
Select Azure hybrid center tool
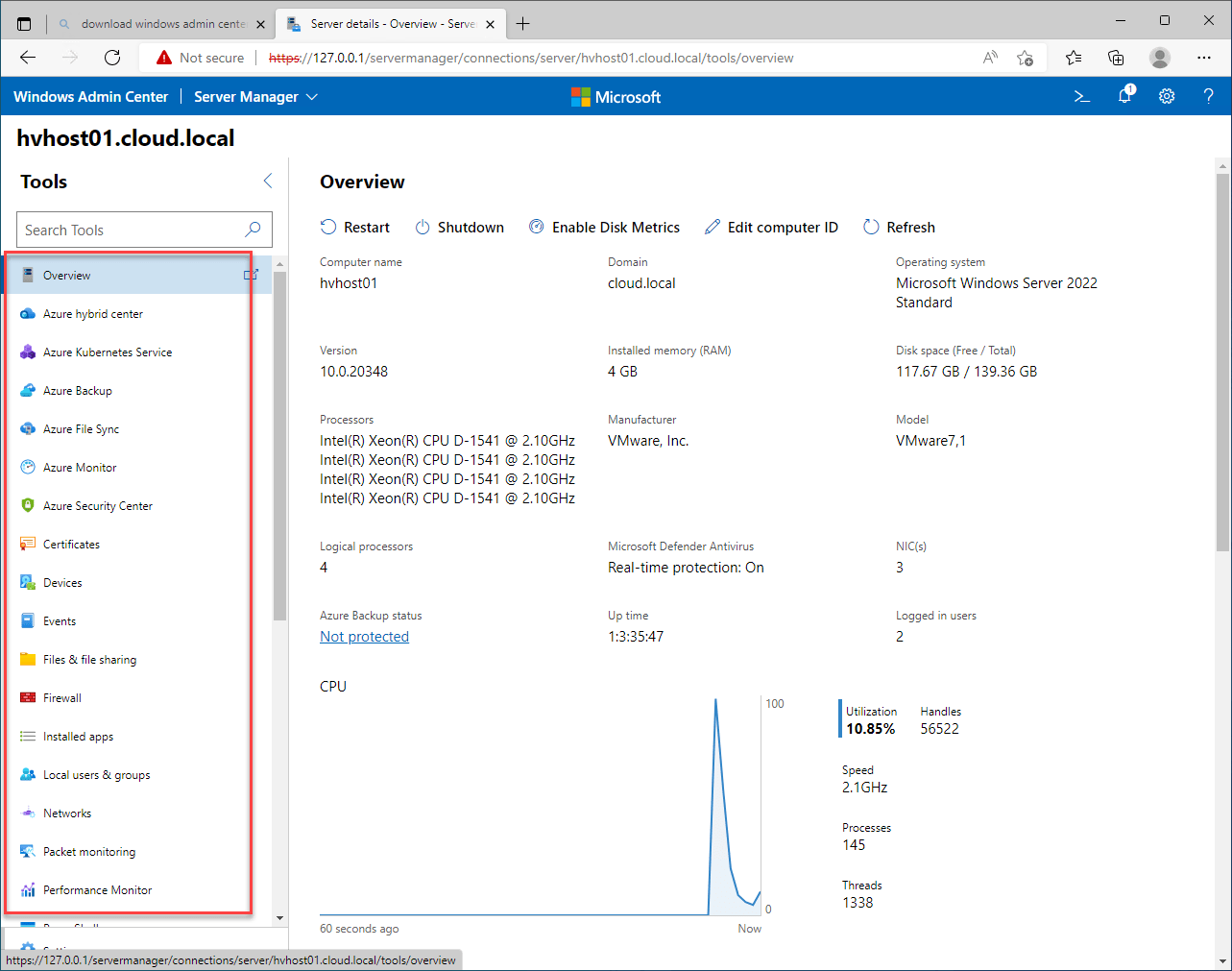tap(93, 314)
